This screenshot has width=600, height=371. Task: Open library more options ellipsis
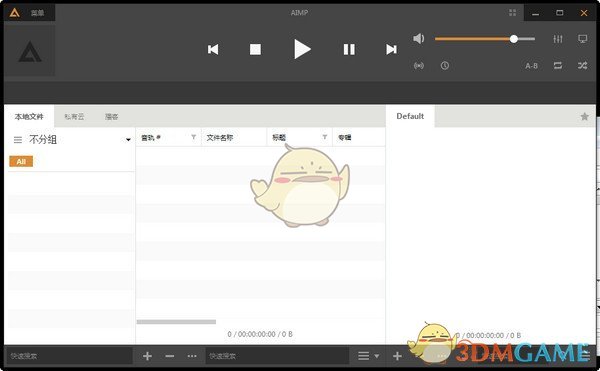click(192, 356)
